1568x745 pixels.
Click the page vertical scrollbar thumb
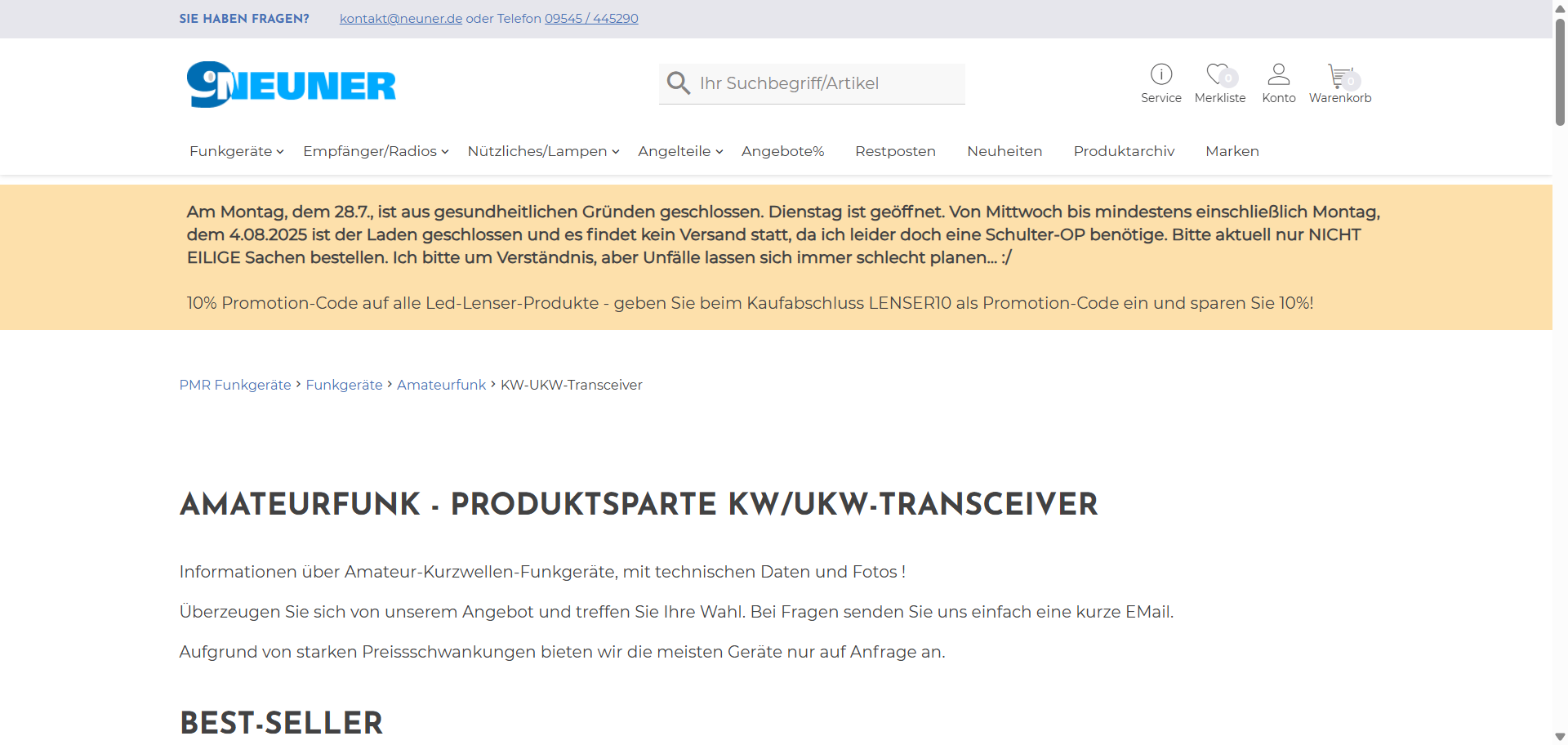[1560, 72]
